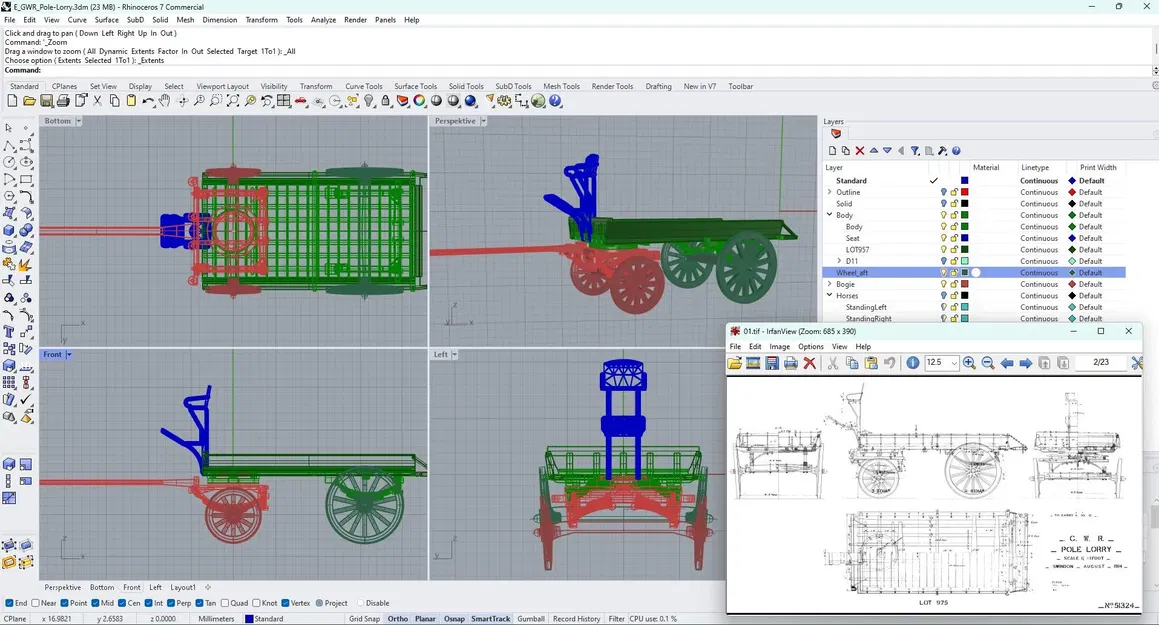1159x625 pixels.
Task: Open the Surface menu
Action: coord(106,20)
